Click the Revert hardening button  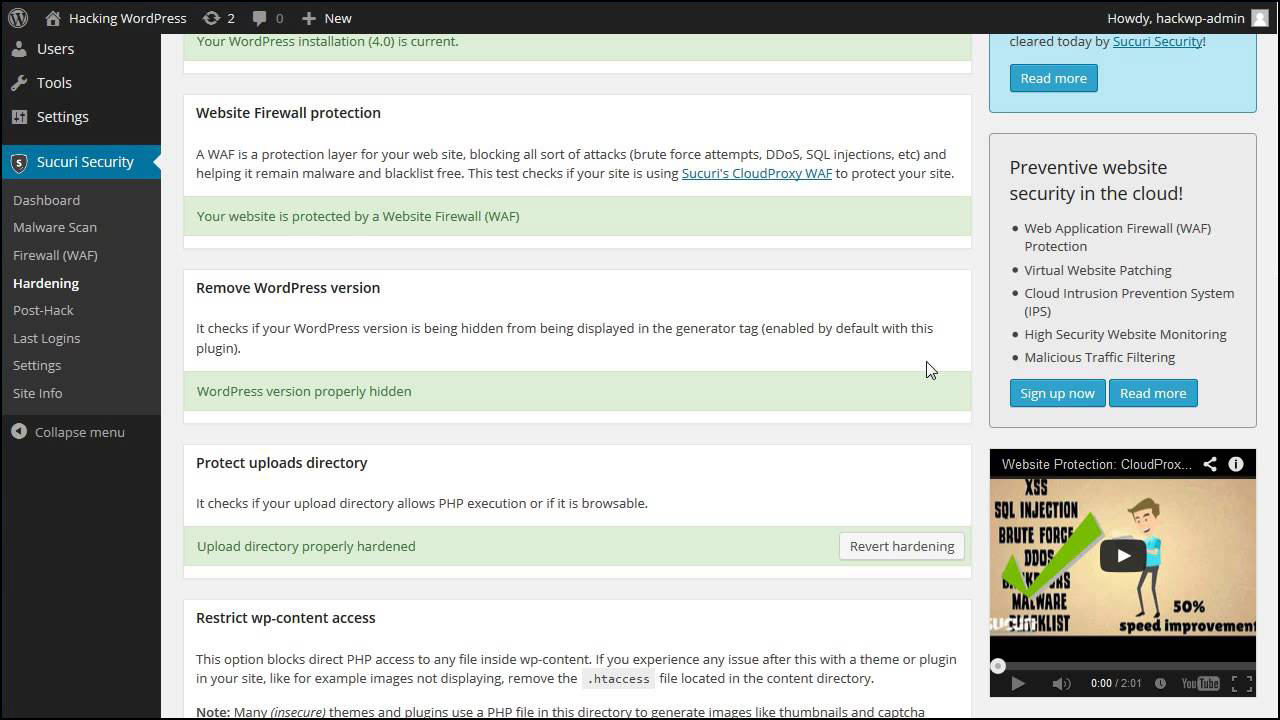[901, 546]
